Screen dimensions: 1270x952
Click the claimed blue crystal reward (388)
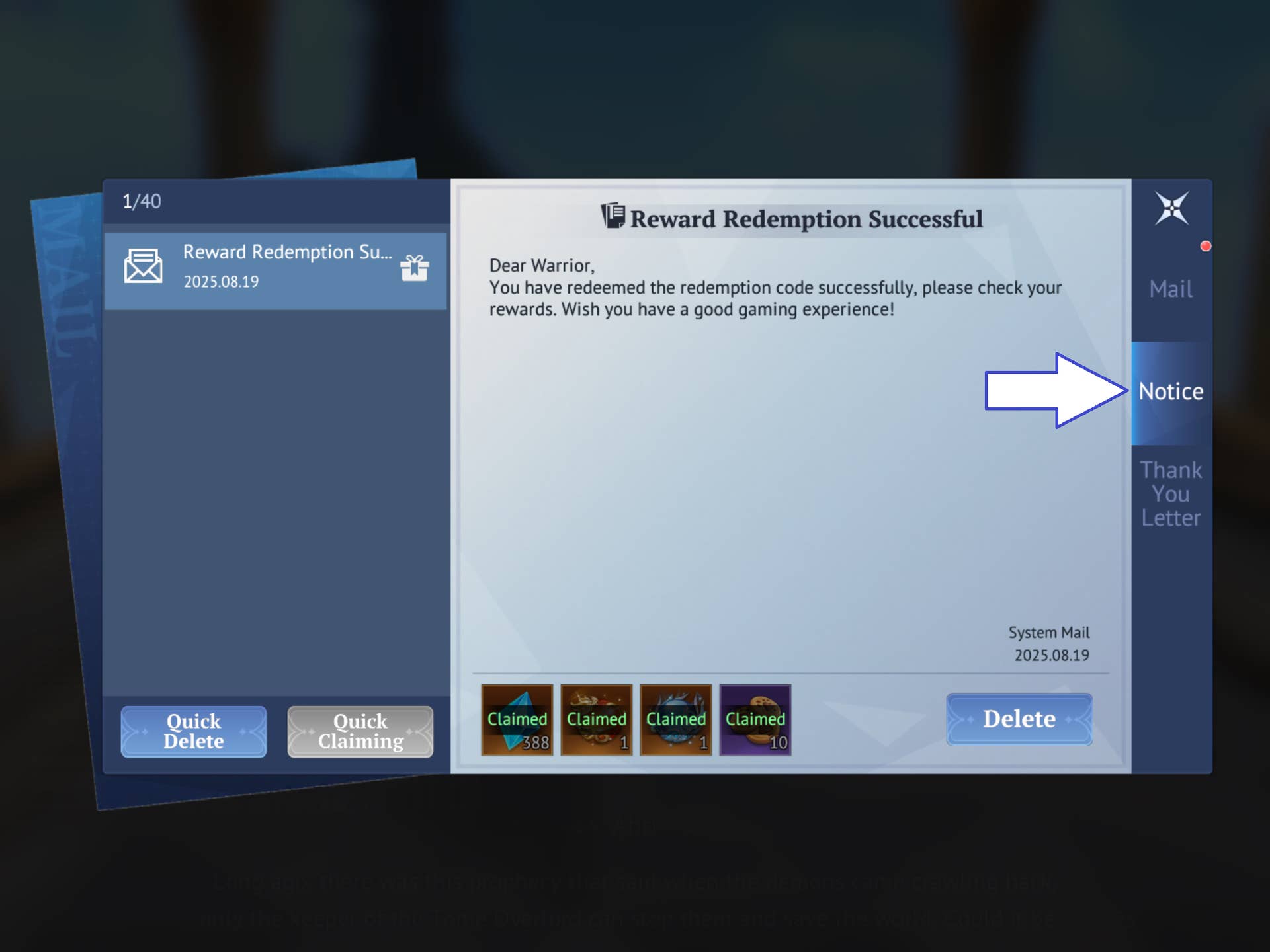(x=517, y=719)
